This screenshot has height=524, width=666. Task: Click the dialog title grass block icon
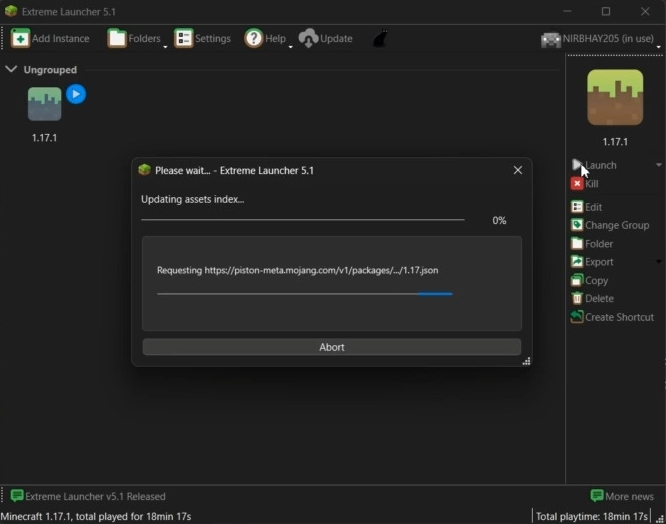pos(144,170)
